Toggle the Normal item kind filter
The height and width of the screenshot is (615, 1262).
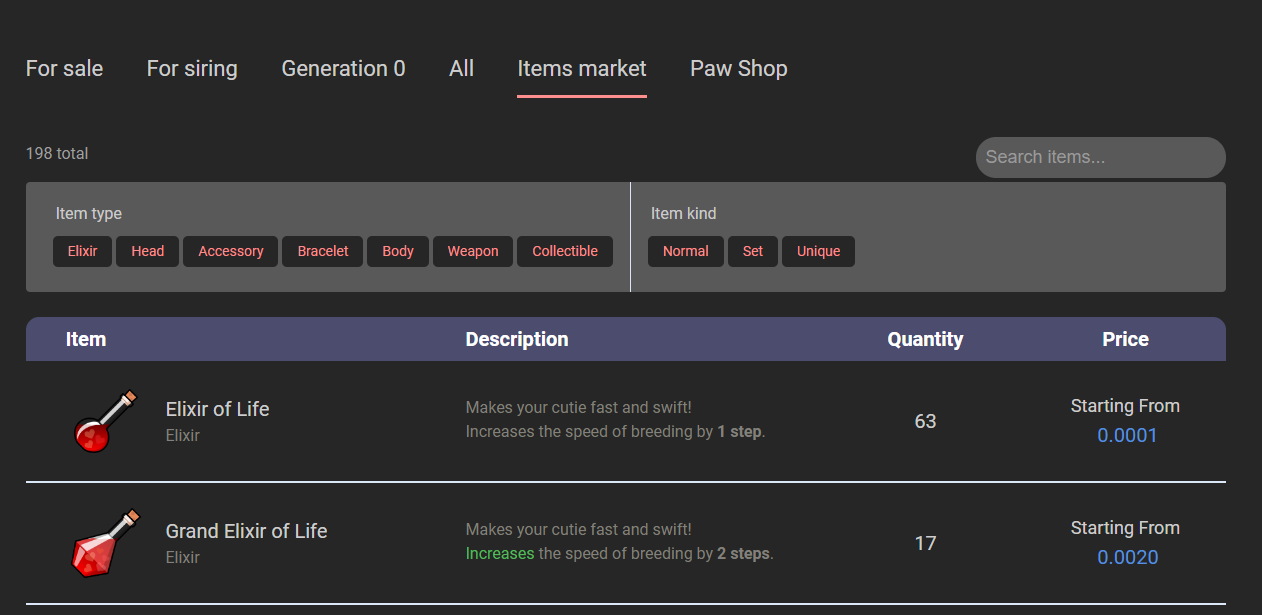pyautogui.click(x=685, y=251)
